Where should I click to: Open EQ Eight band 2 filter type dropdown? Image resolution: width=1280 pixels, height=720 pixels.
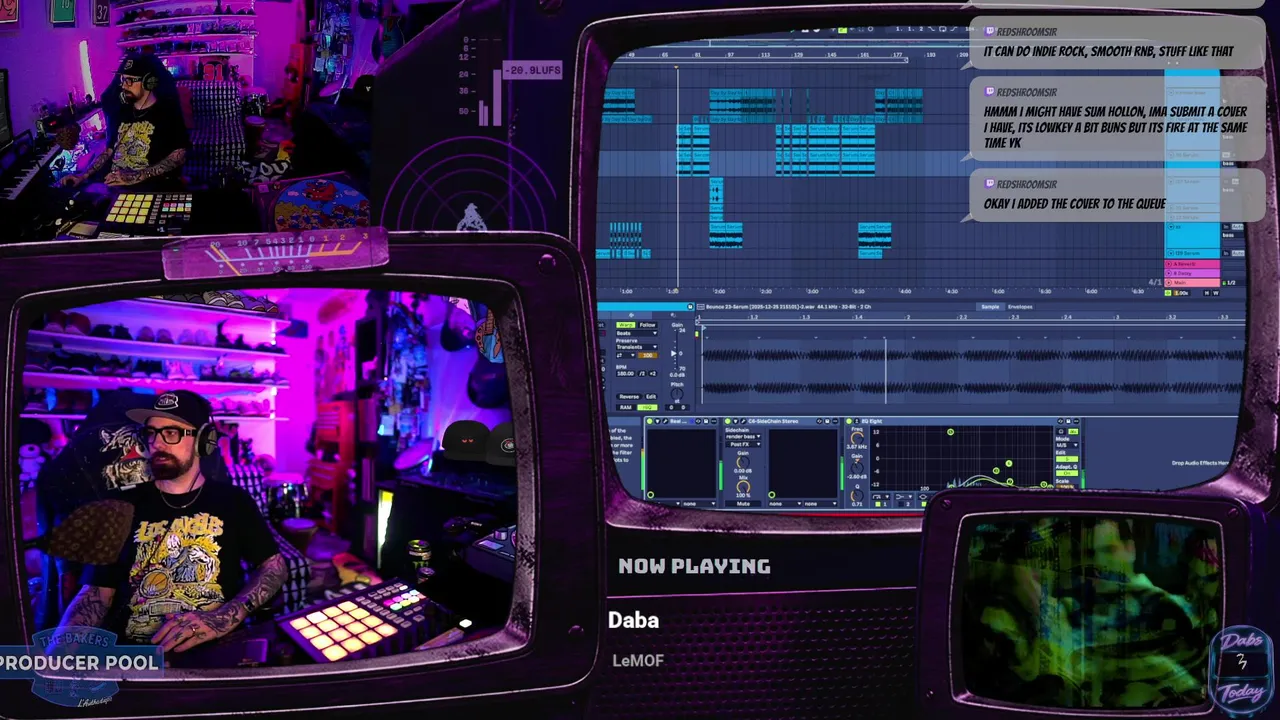tap(903, 496)
